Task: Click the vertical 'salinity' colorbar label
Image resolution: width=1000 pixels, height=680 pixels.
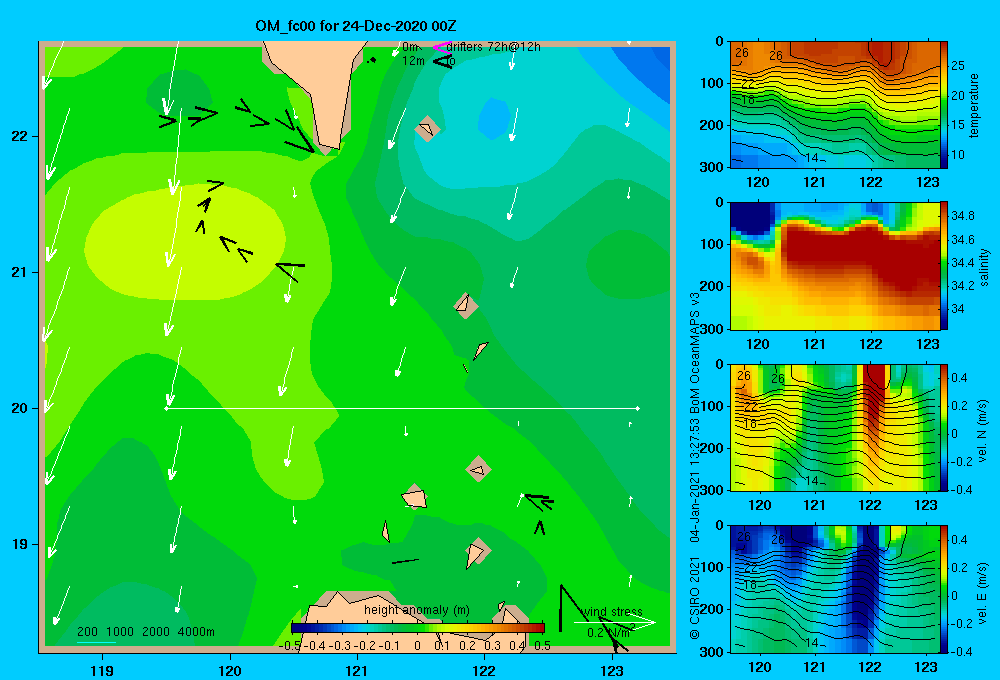Action: [984, 267]
